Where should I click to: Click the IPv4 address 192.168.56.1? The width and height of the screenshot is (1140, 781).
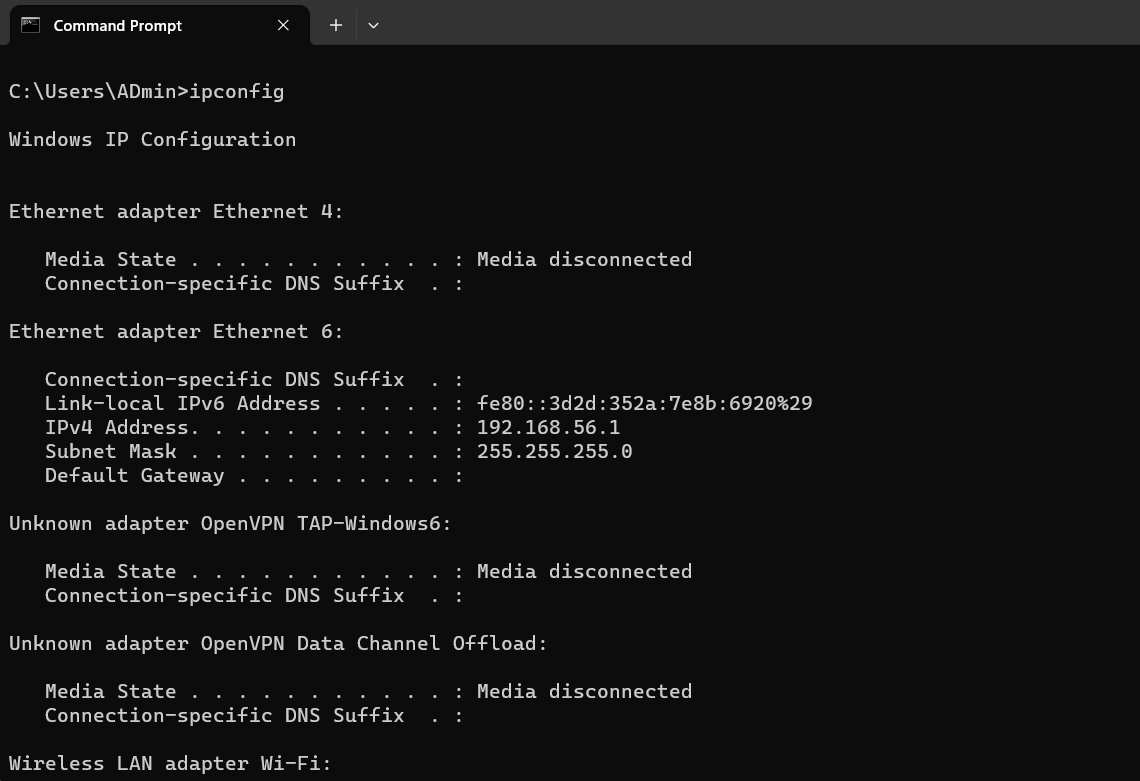click(548, 427)
